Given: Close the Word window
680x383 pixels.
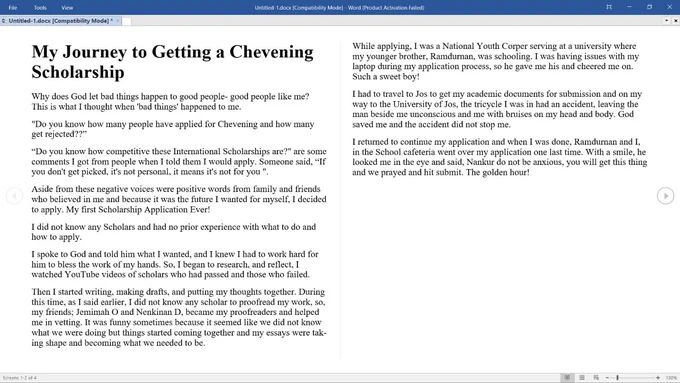Looking at the screenshot, I should pos(670,7).
